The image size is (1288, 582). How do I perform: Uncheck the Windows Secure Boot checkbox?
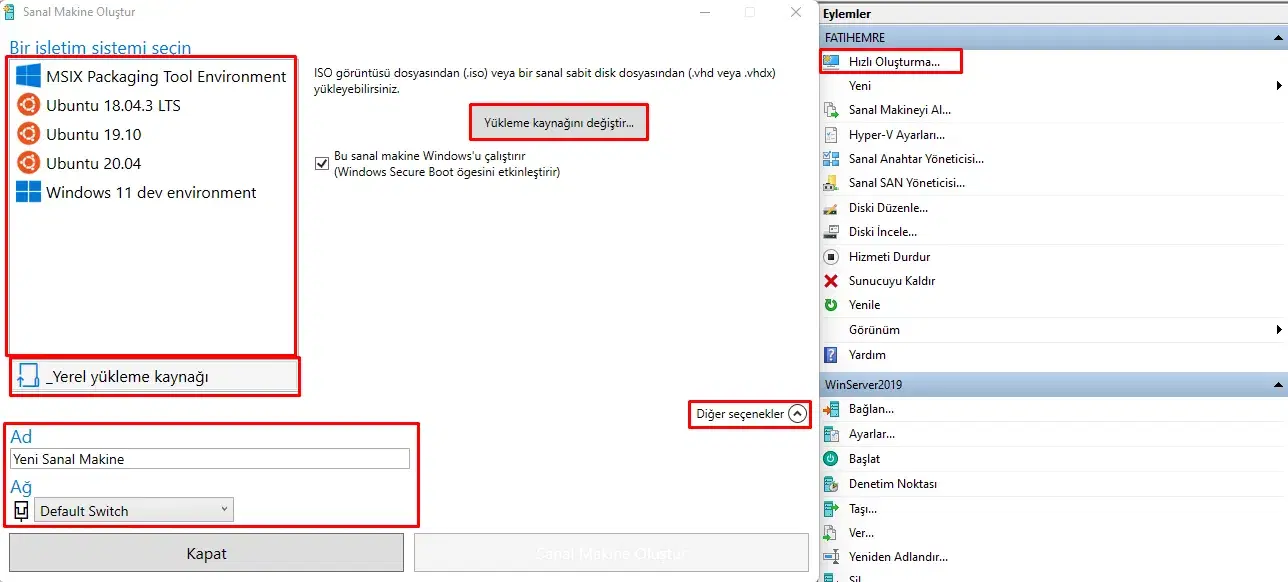[x=322, y=163]
